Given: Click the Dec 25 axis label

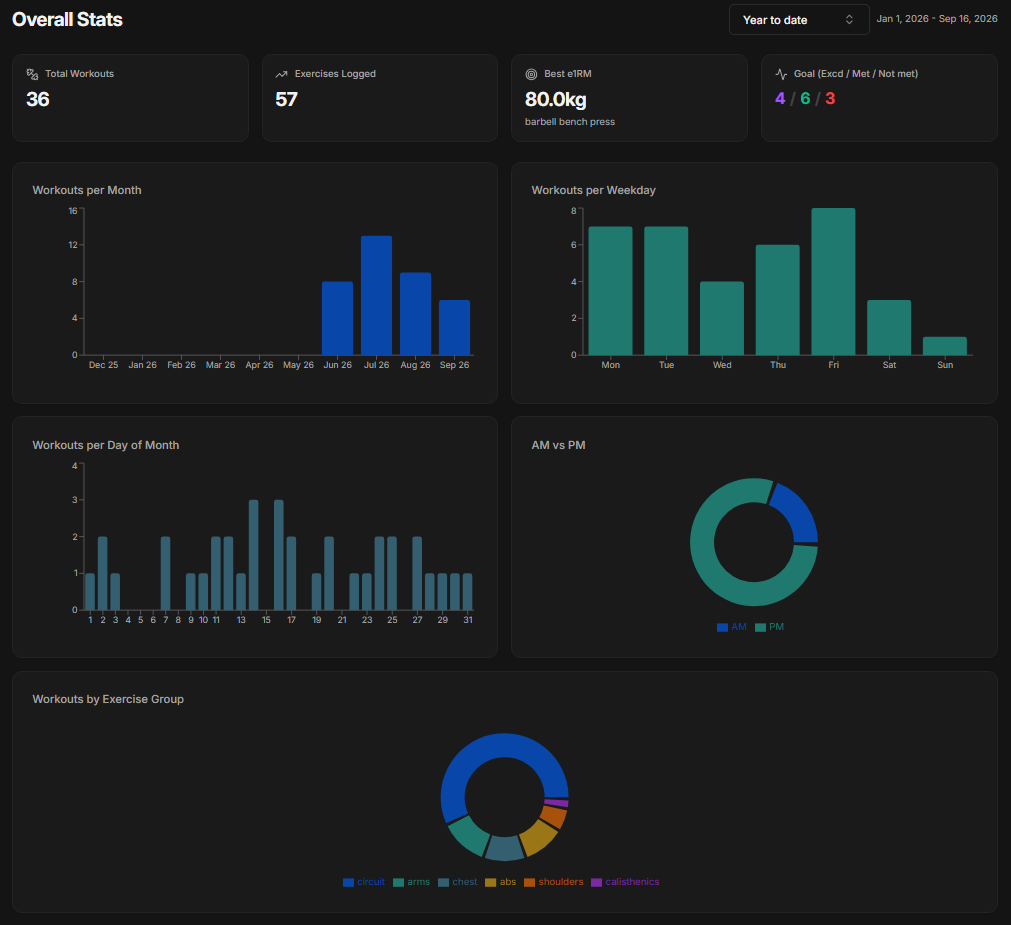Looking at the screenshot, I should tap(103, 365).
